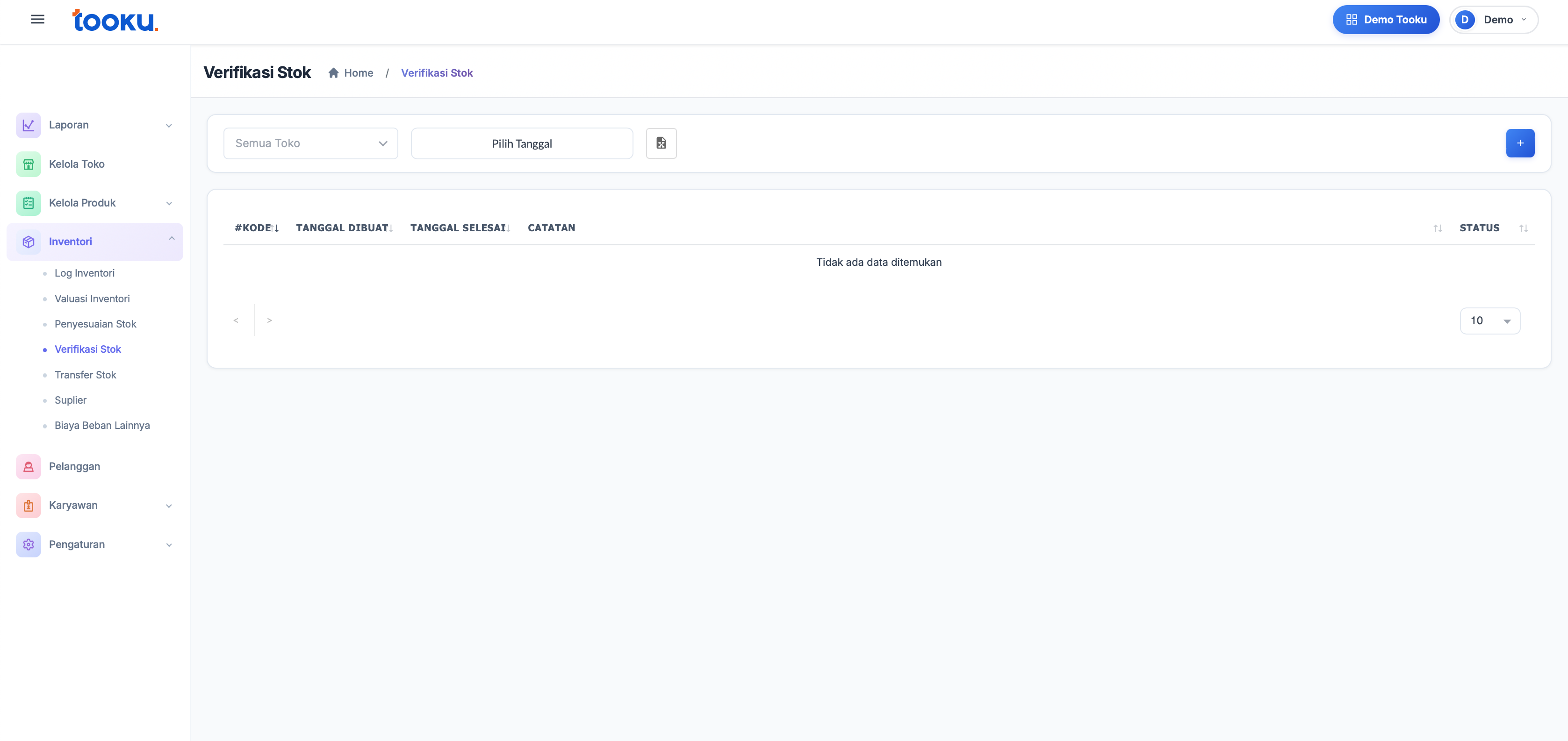Click the Pelanggan customer icon
Image resolution: width=1568 pixels, height=741 pixels.
tap(28, 467)
